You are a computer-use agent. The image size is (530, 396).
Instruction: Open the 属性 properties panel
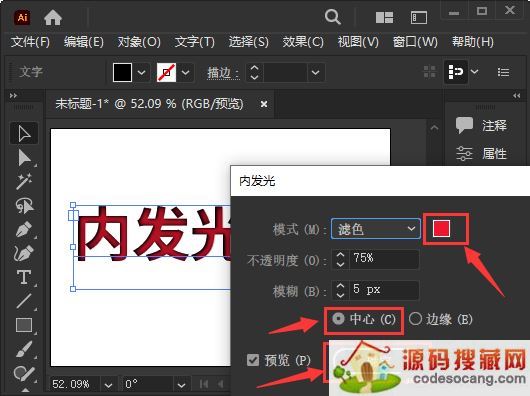tap(481, 153)
